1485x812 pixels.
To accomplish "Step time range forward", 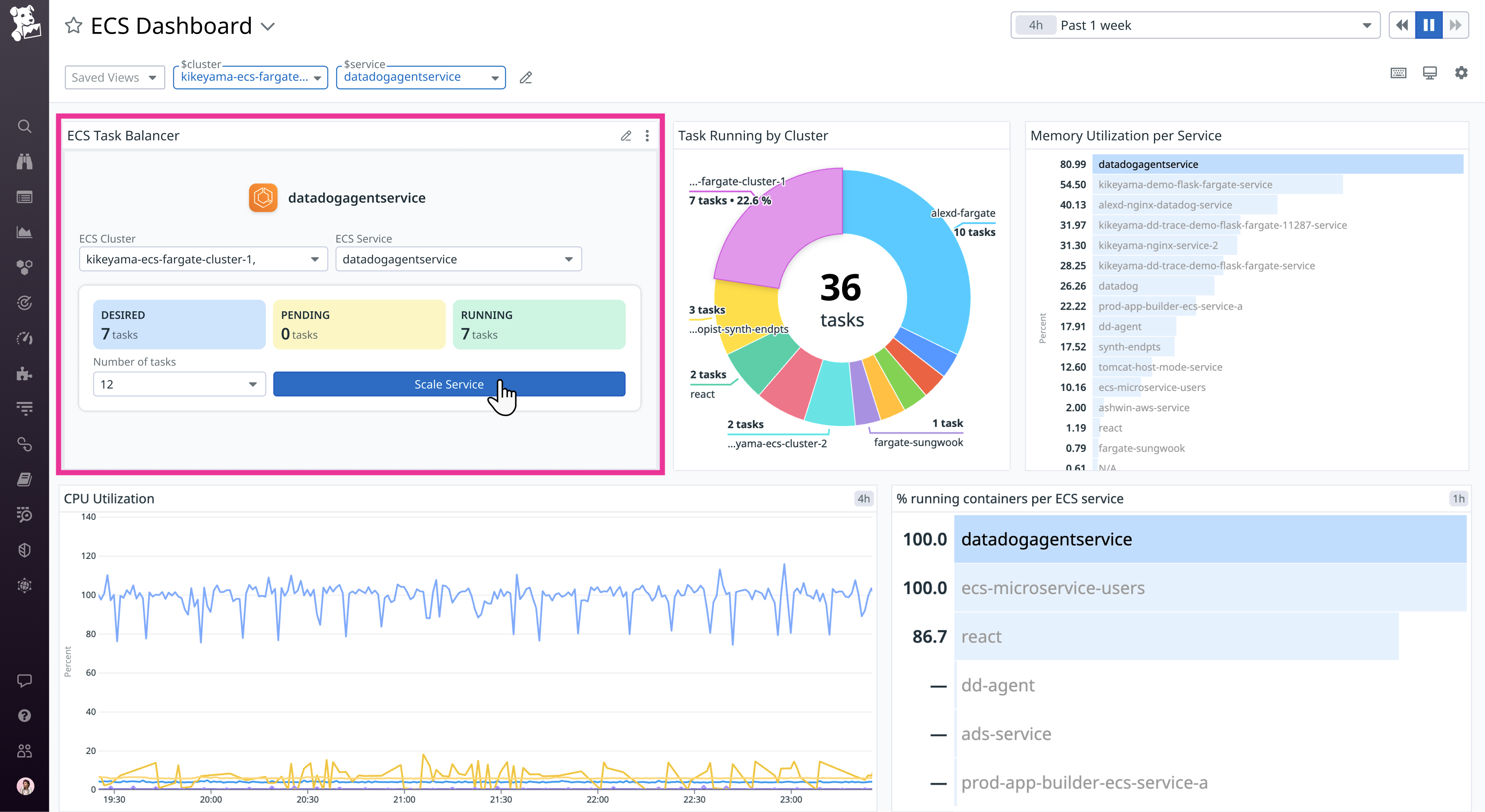I will click(1455, 25).
